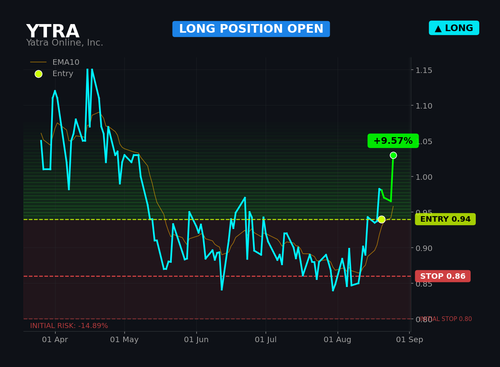This screenshot has height=367, width=500.
Task: Click the 0.90 price axis label
Action: (x=424, y=248)
